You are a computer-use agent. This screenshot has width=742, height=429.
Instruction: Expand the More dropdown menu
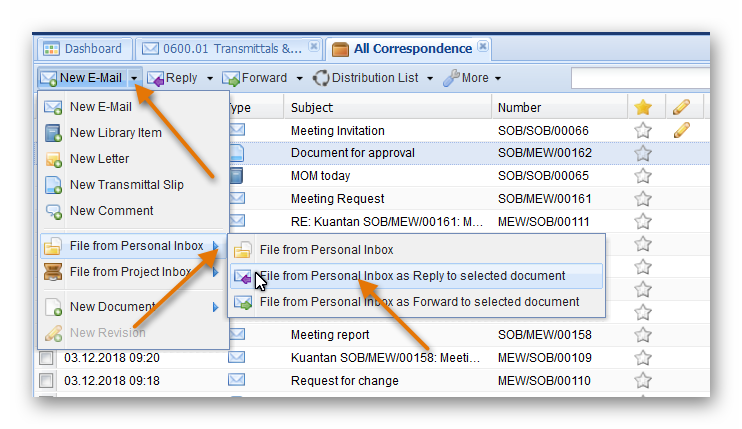point(497,78)
